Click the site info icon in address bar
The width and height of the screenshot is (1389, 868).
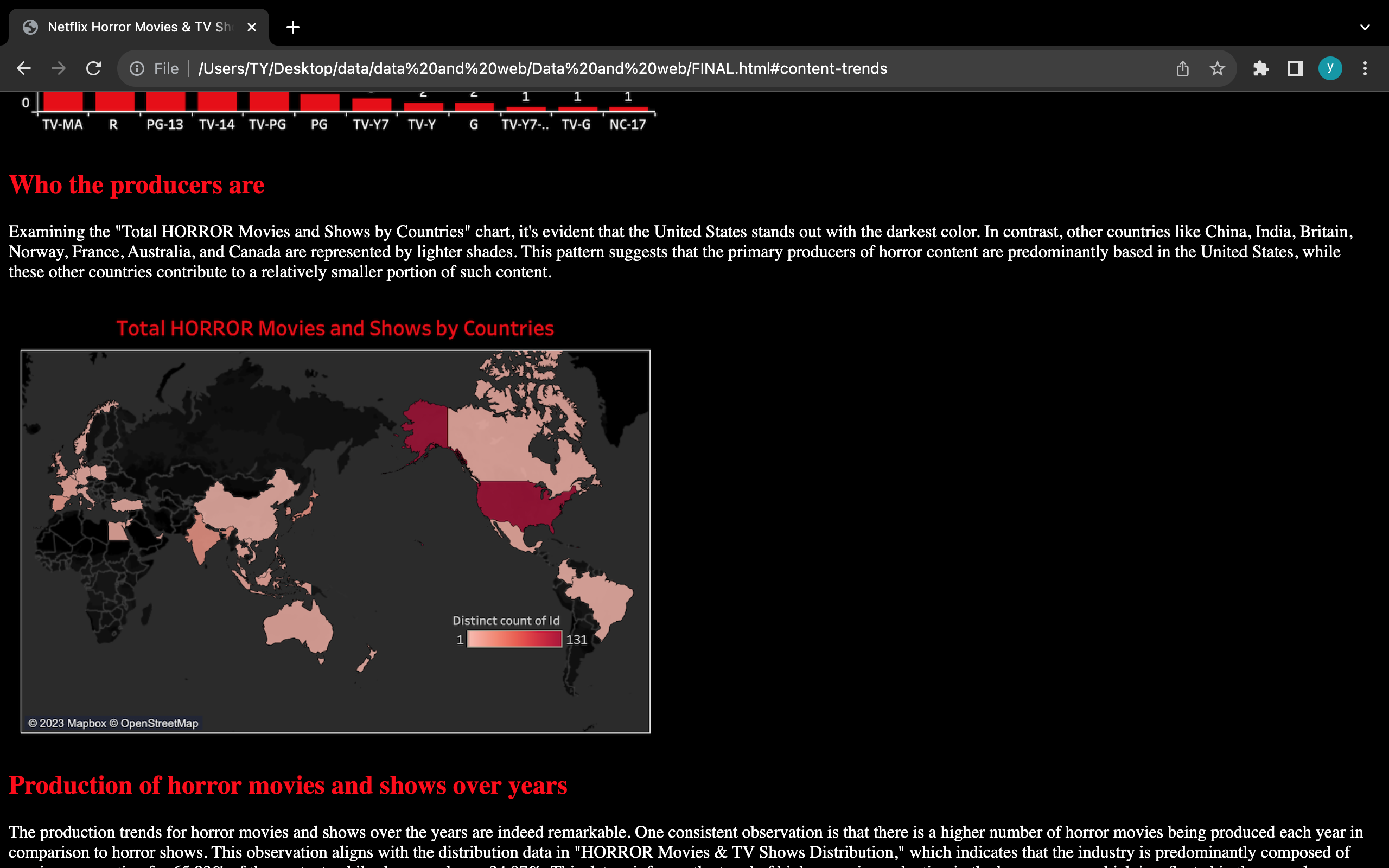(x=137, y=69)
